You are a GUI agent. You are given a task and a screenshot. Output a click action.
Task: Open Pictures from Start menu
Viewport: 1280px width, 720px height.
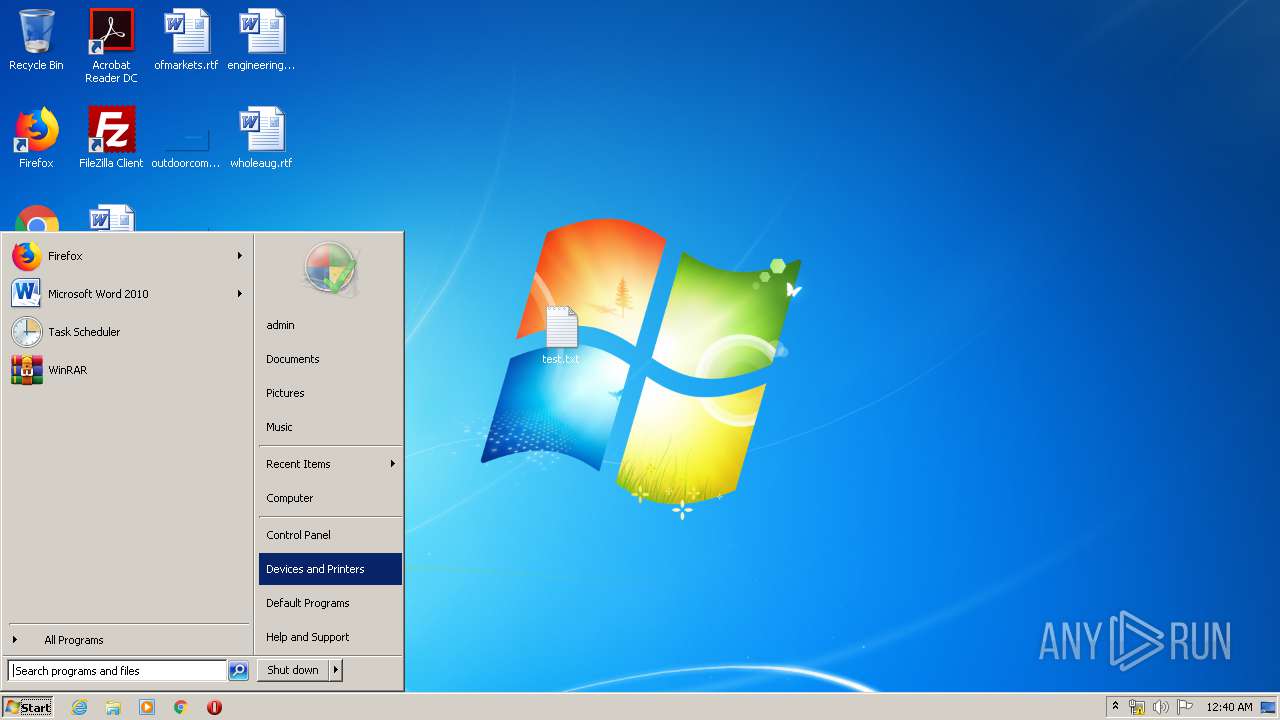point(330,393)
